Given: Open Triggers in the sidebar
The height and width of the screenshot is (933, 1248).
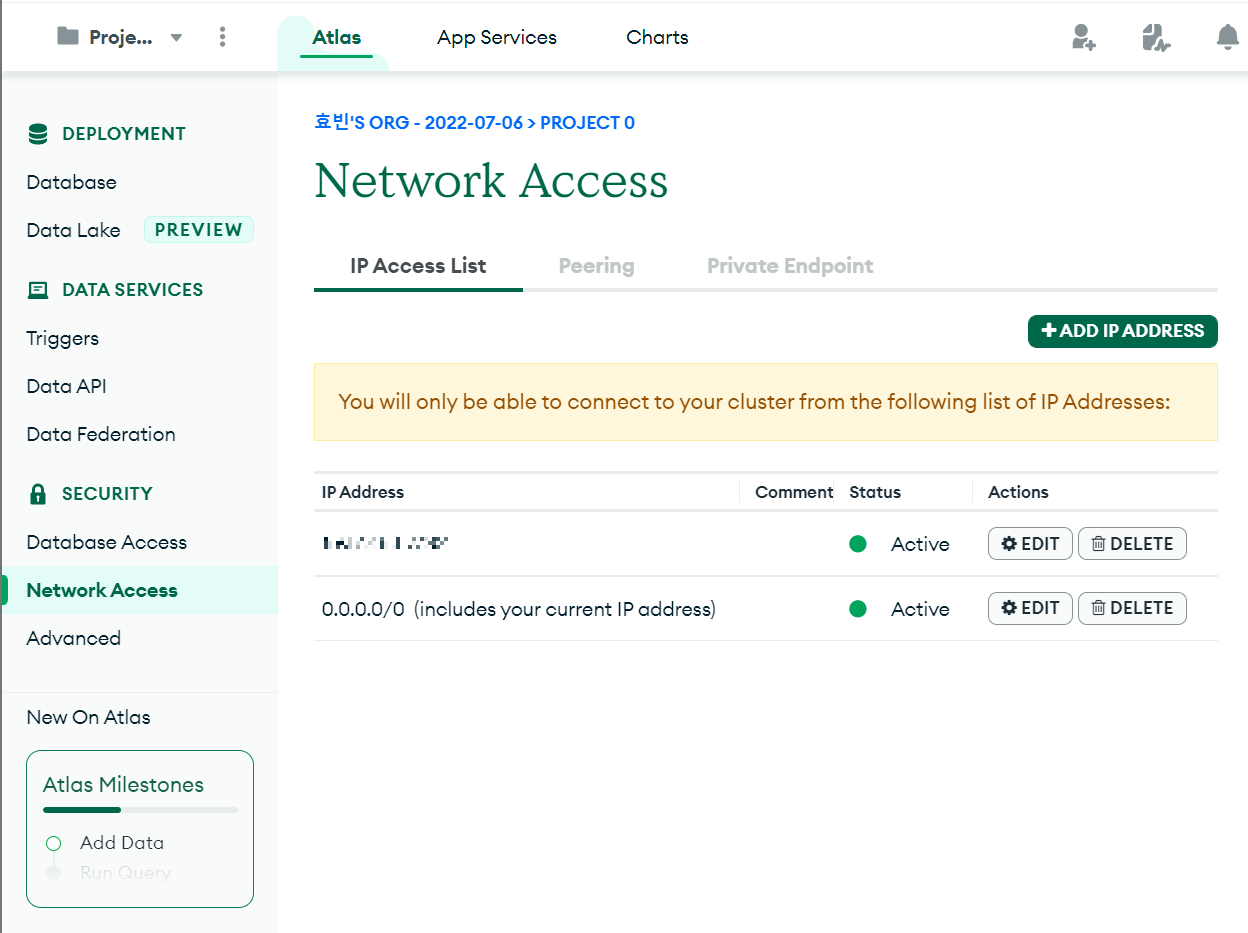Looking at the screenshot, I should point(62,338).
